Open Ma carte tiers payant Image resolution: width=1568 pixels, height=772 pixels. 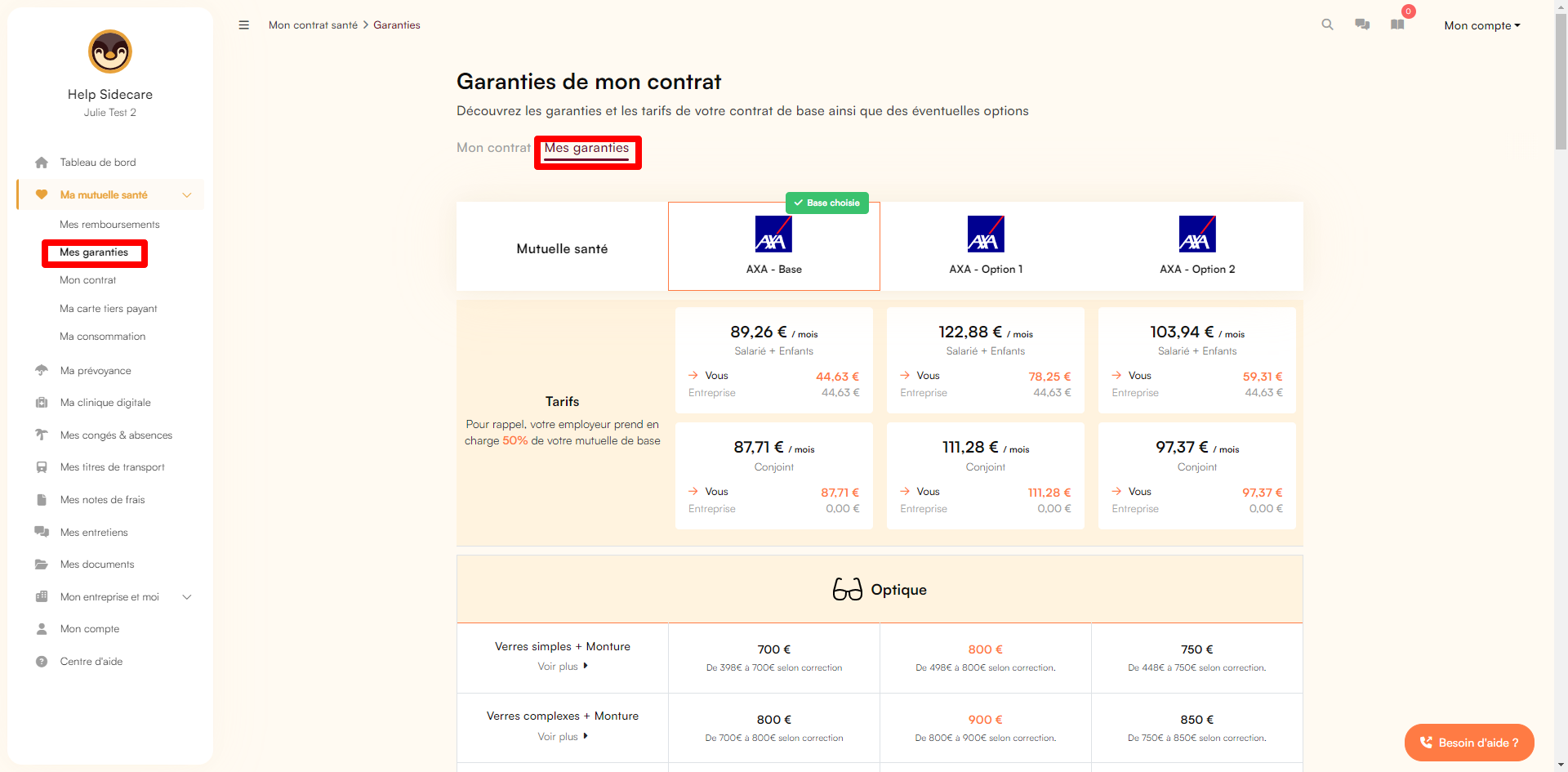(x=108, y=309)
